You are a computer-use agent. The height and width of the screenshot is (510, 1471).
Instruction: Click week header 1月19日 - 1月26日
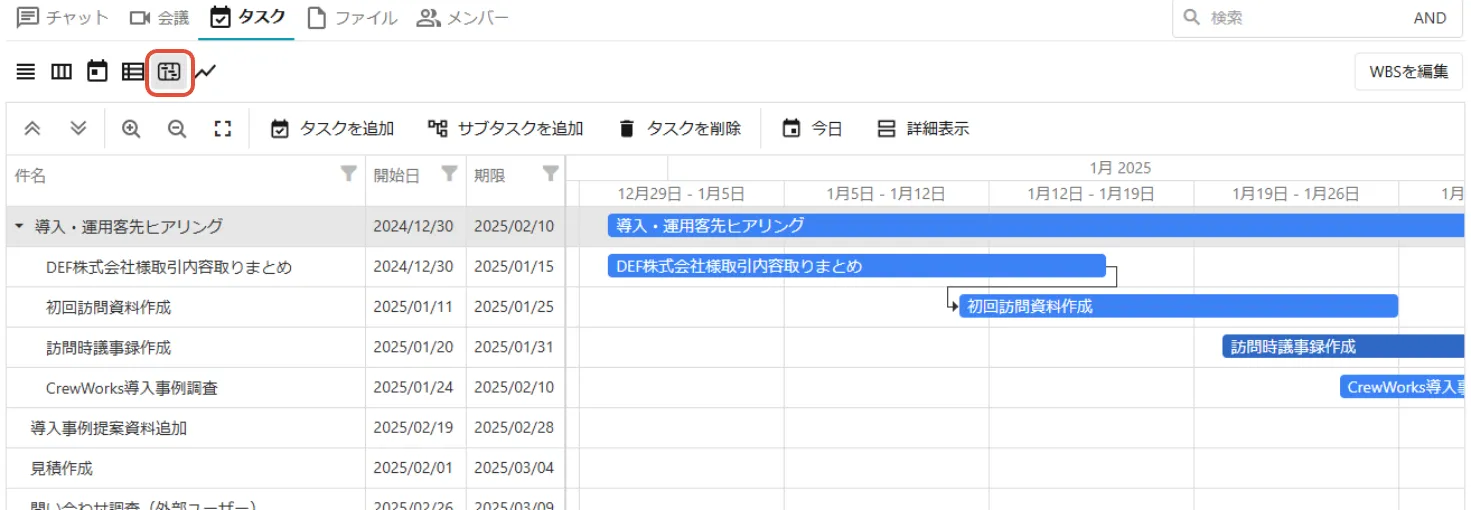click(1296, 193)
